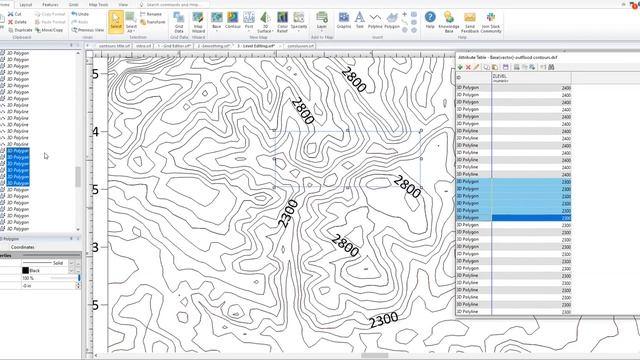Click save icon in Attribute Table toolbar
The width and height of the screenshot is (640, 360).
pyautogui.click(x=506, y=67)
